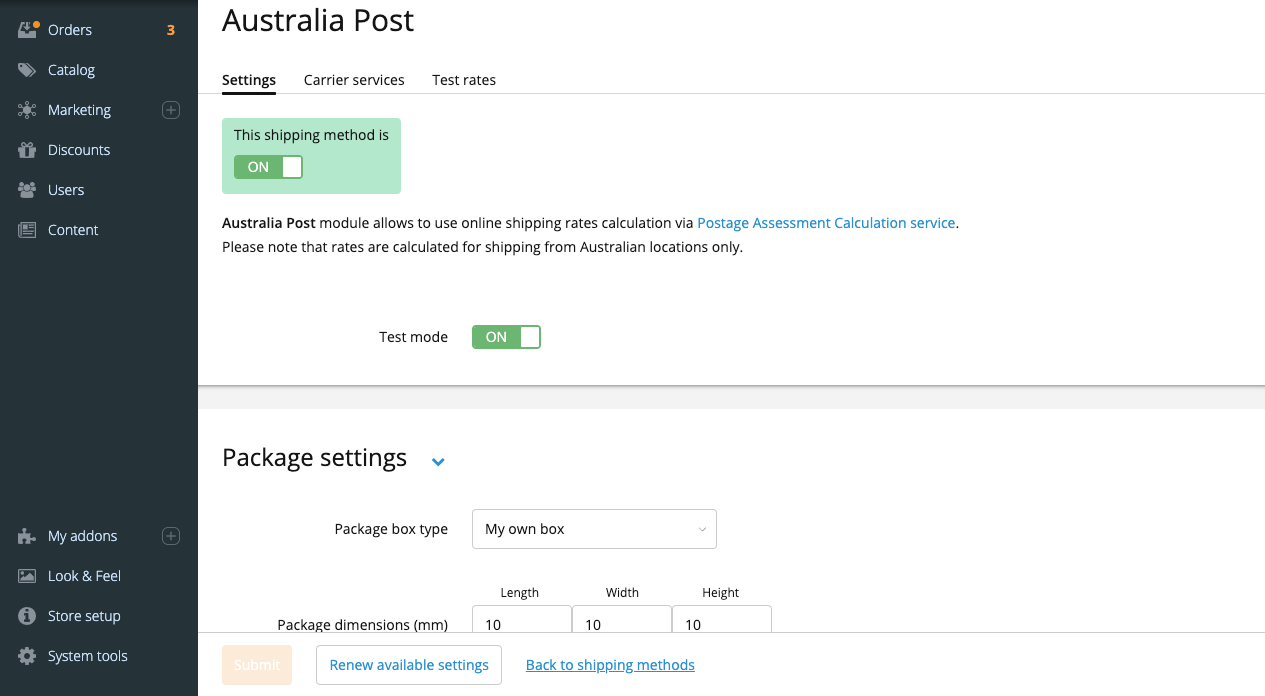Turn off the shipping method toggle
The width and height of the screenshot is (1265, 696).
268,167
